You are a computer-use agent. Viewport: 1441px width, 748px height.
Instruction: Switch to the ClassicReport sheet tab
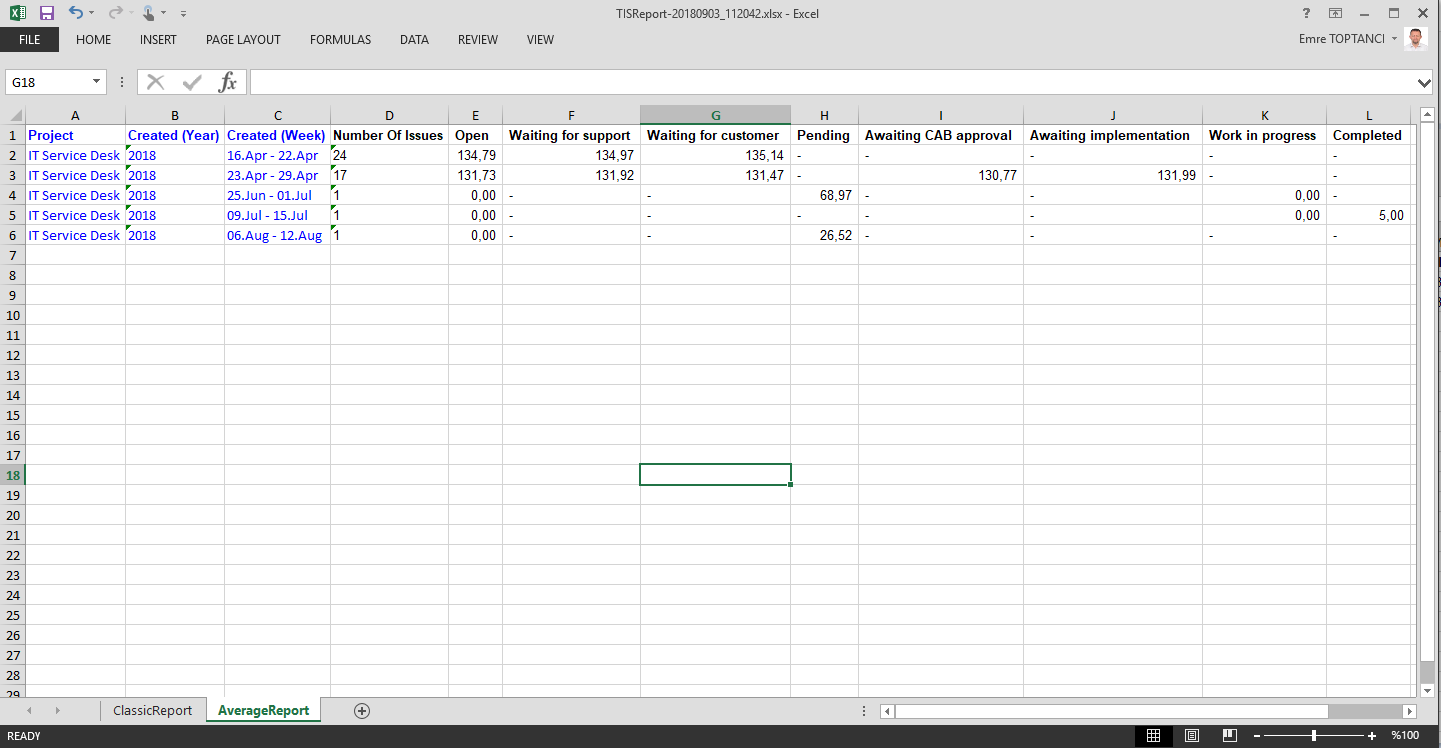(152, 711)
